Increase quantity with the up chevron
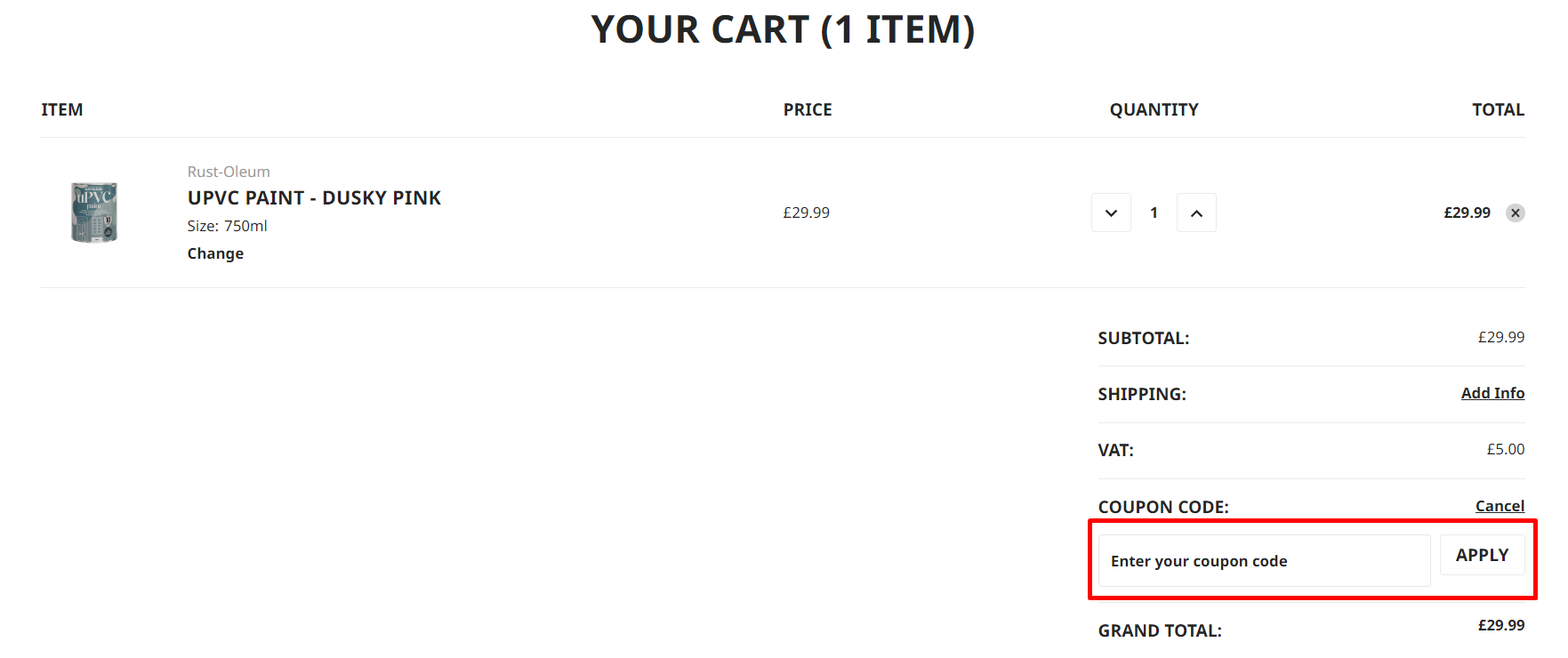The width and height of the screenshot is (1568, 658). 1196,213
